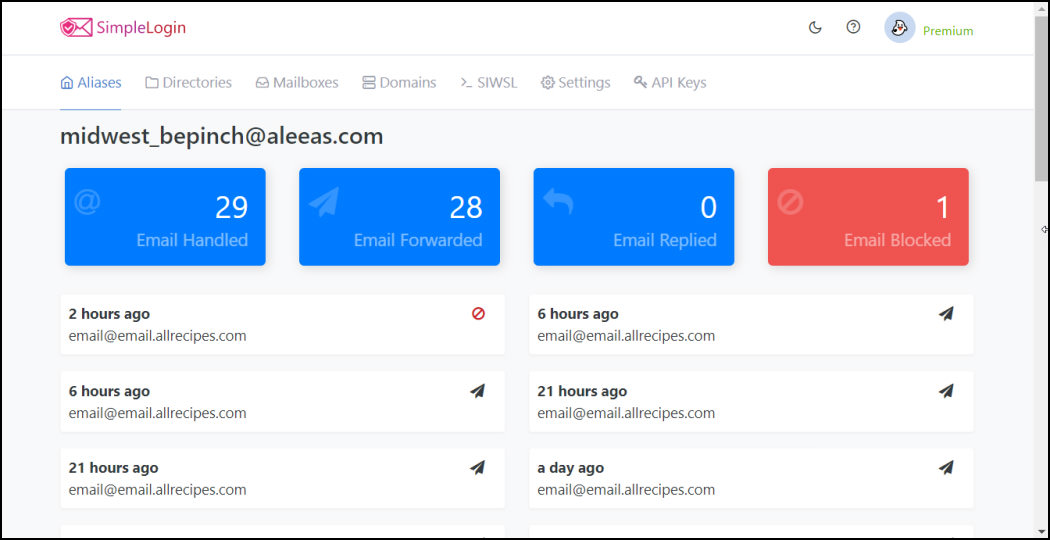The image size is (1050, 540).
Task: Click the Email Forwarded stat card
Action: coord(400,216)
